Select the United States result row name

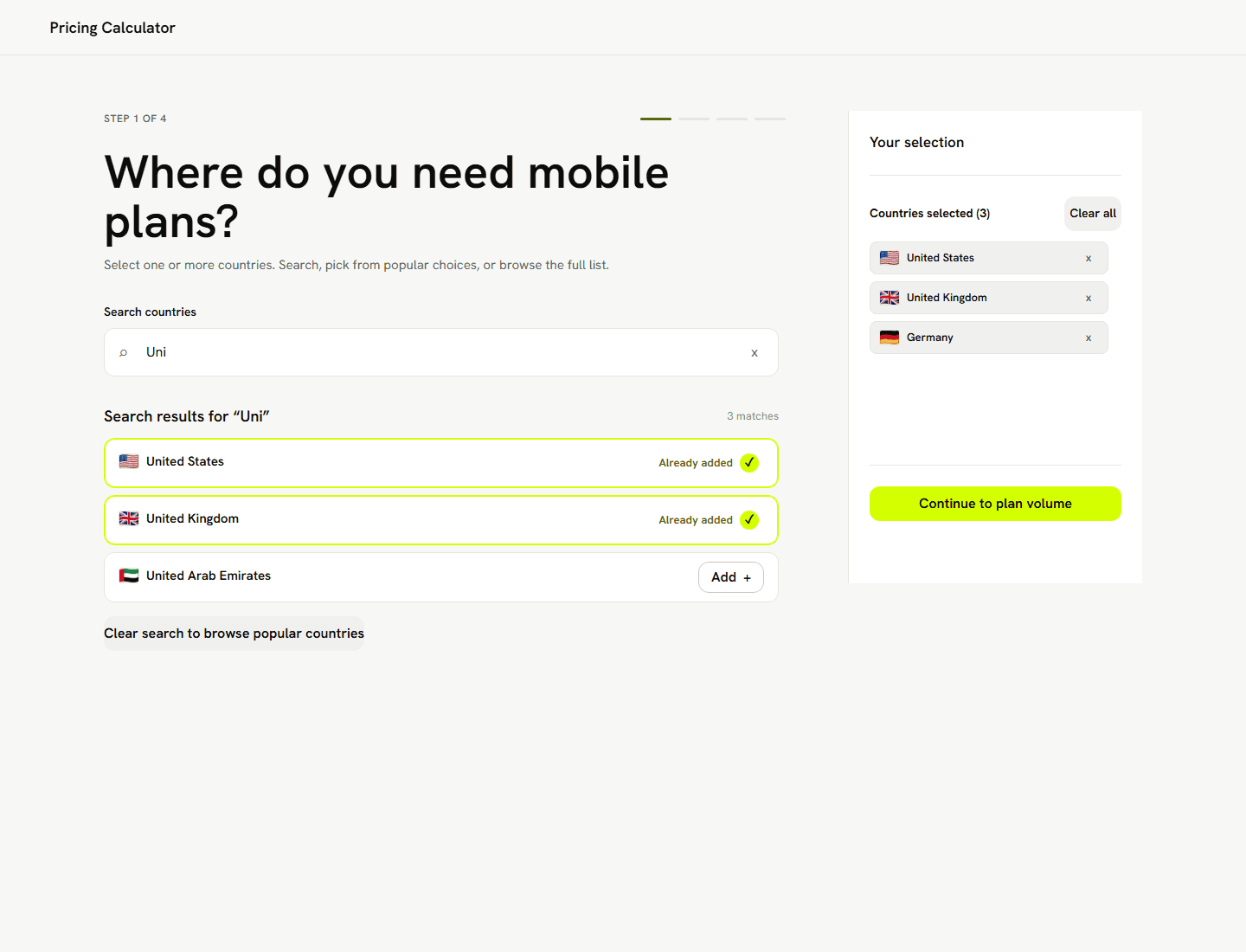point(185,461)
